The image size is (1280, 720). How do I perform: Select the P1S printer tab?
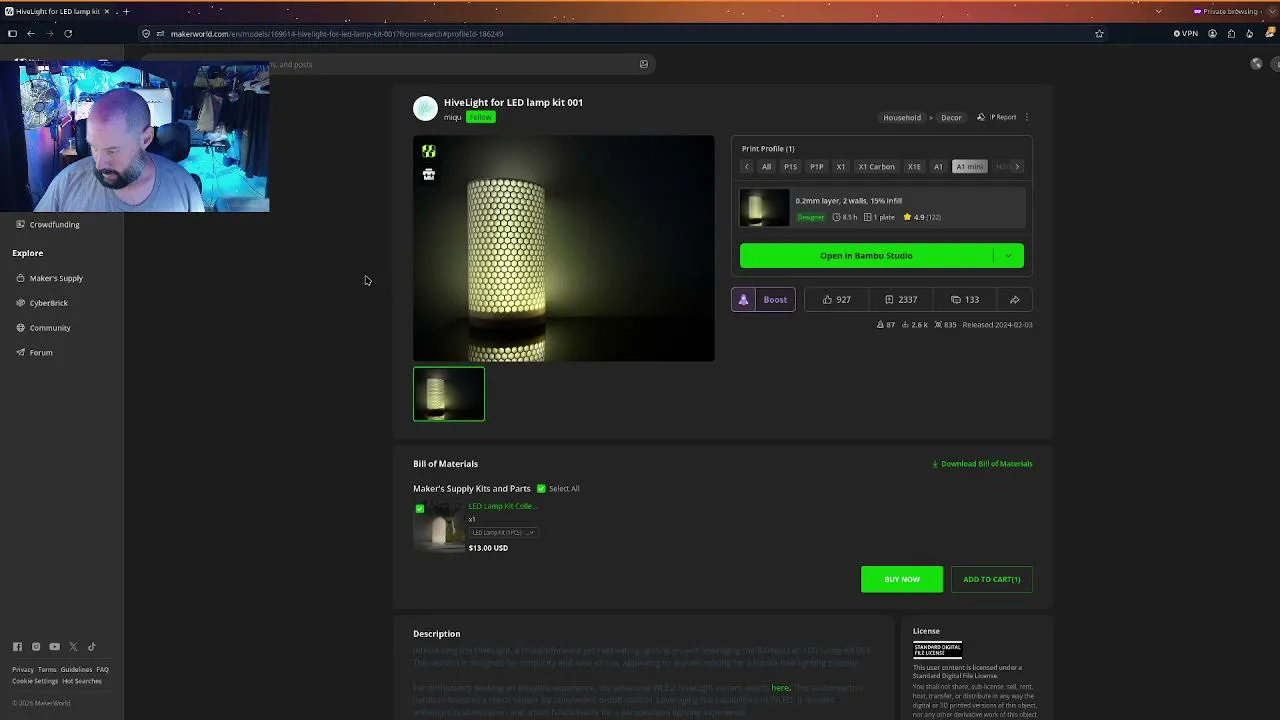pos(790,167)
